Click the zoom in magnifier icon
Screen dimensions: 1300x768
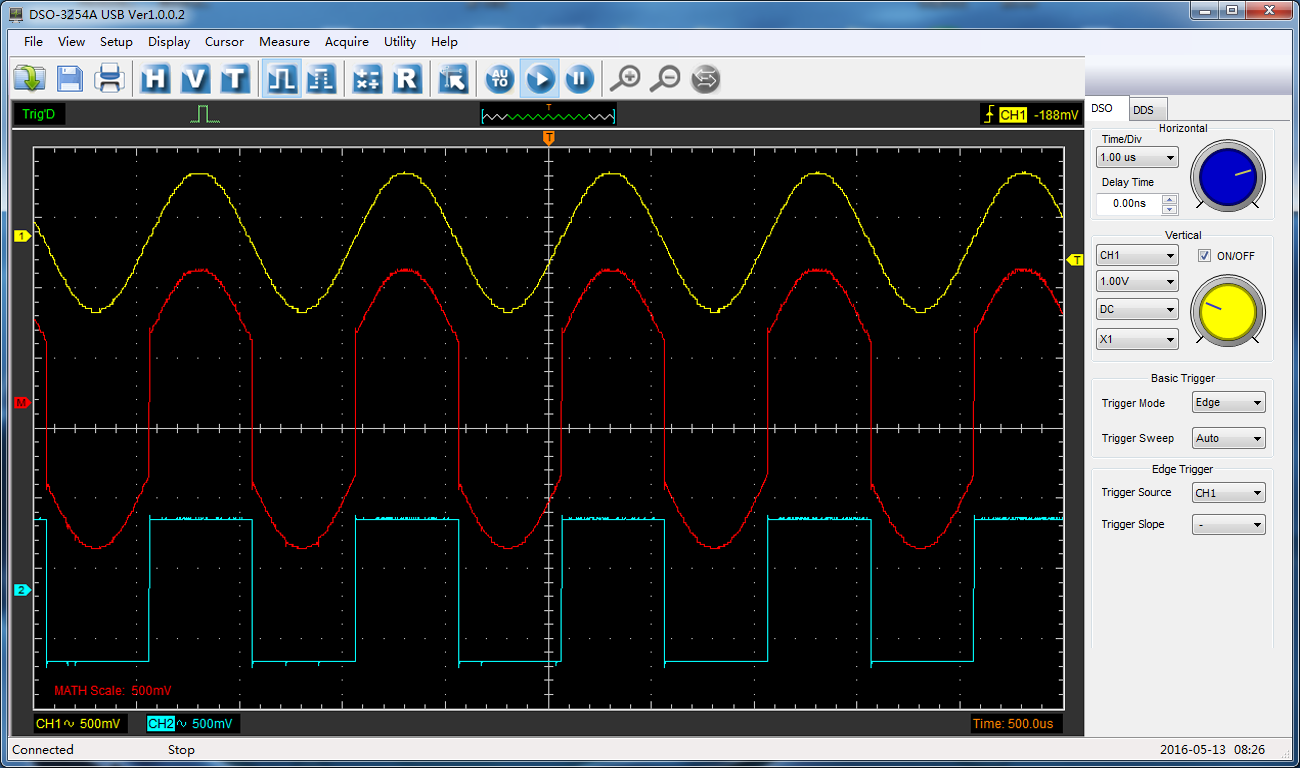click(x=626, y=79)
